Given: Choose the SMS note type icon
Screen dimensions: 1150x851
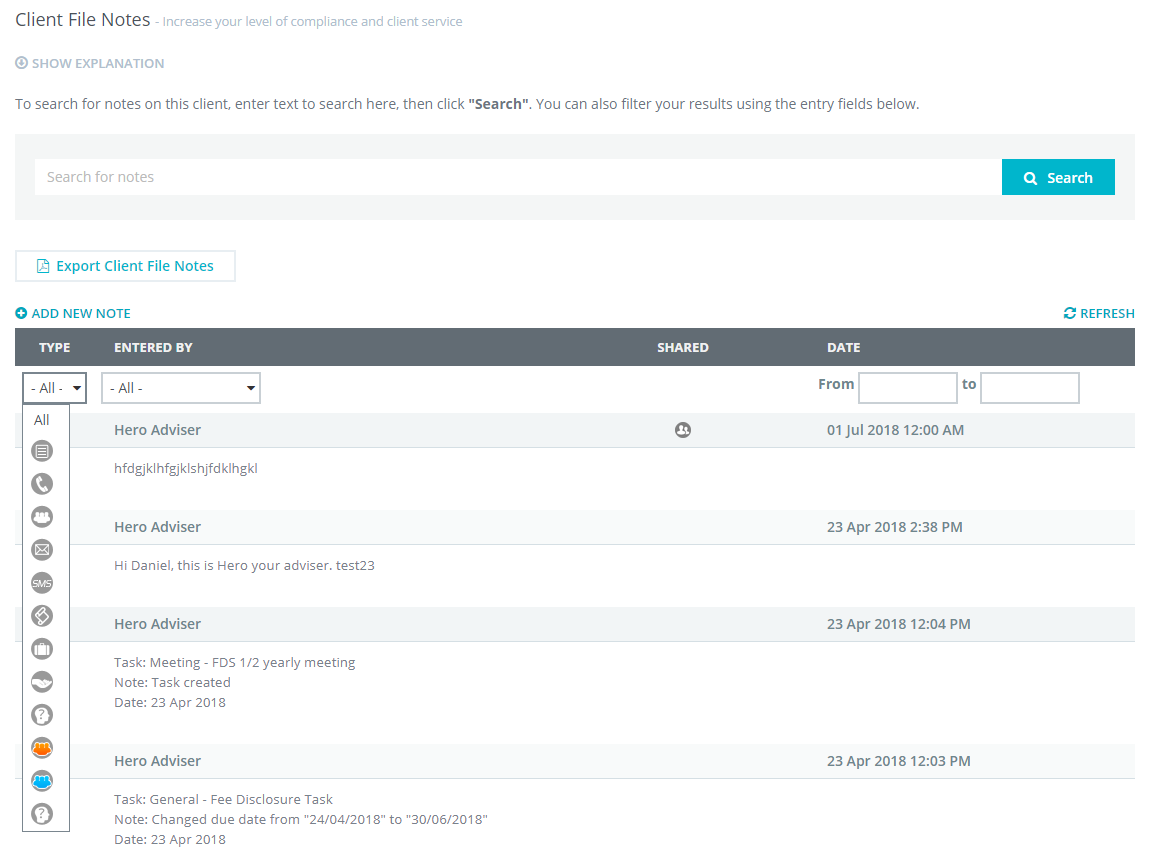Looking at the screenshot, I should click(42, 583).
